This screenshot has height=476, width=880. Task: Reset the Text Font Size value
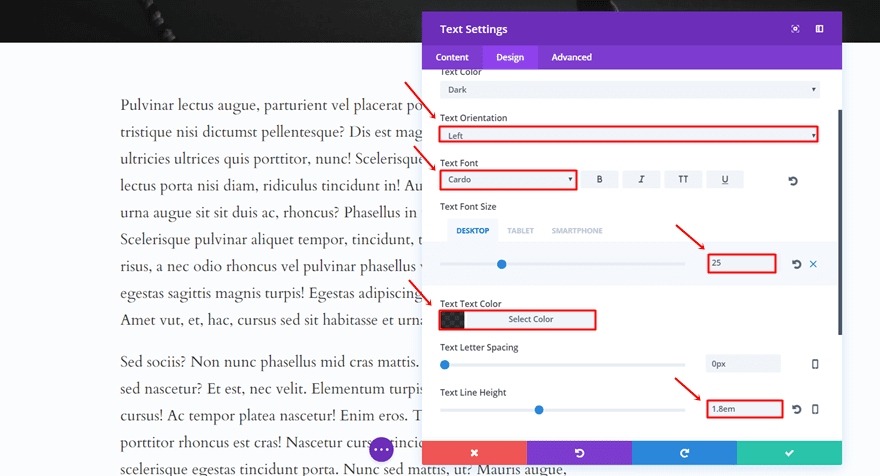click(797, 264)
